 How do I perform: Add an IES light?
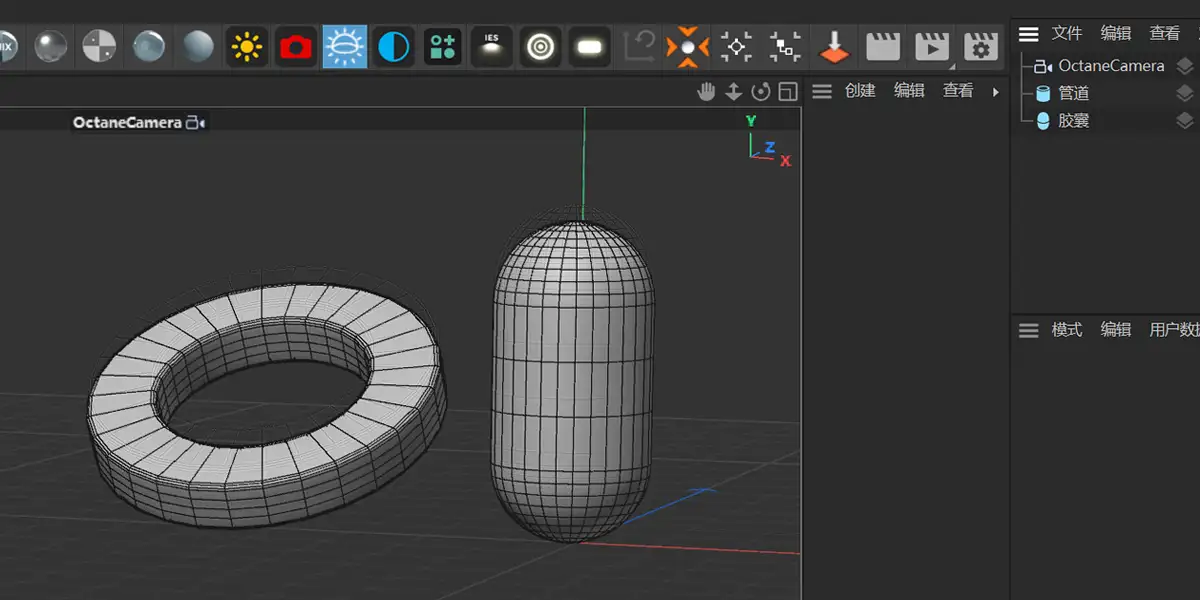tap(491, 46)
